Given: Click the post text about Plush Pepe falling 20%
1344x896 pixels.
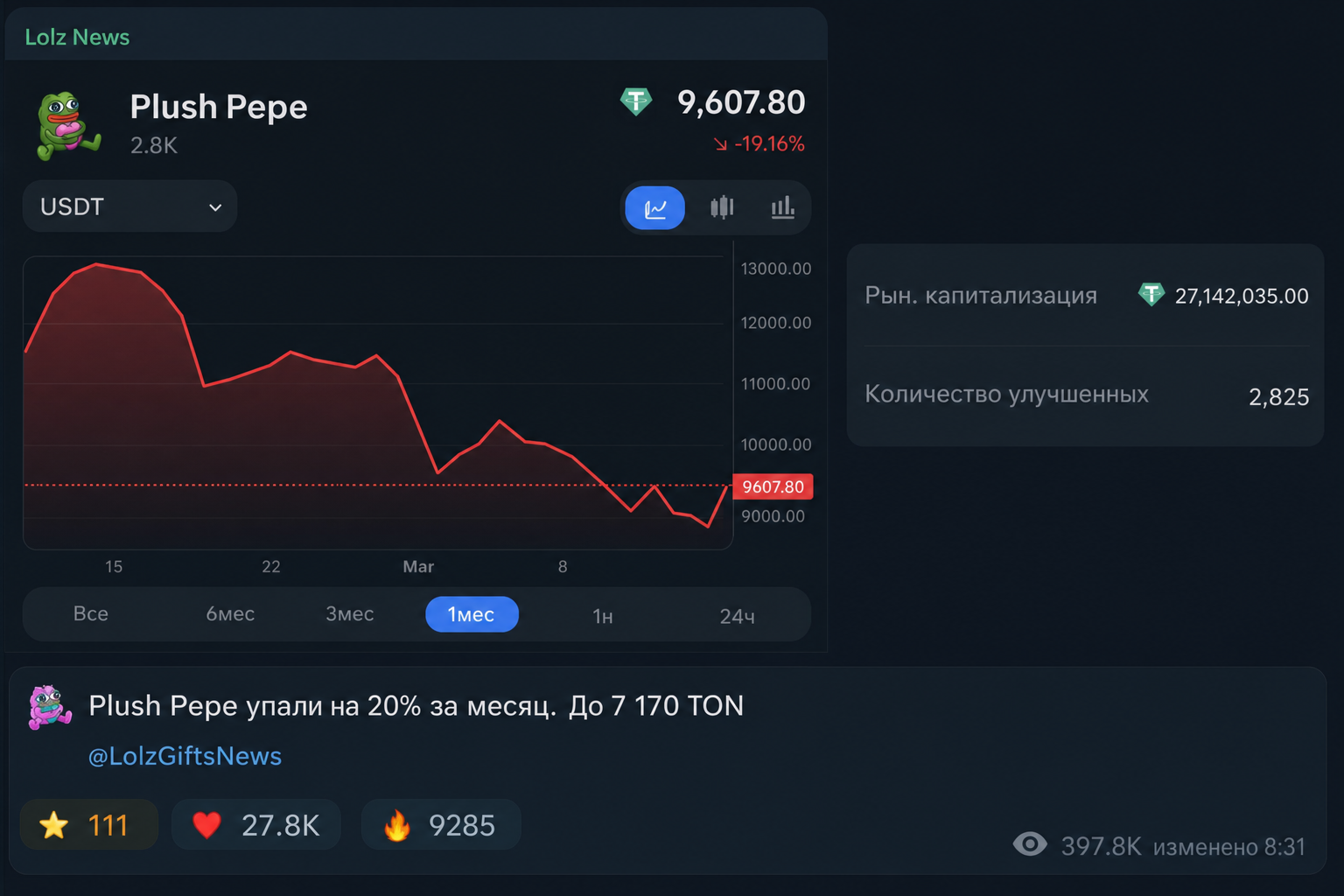Looking at the screenshot, I should 416,705.
